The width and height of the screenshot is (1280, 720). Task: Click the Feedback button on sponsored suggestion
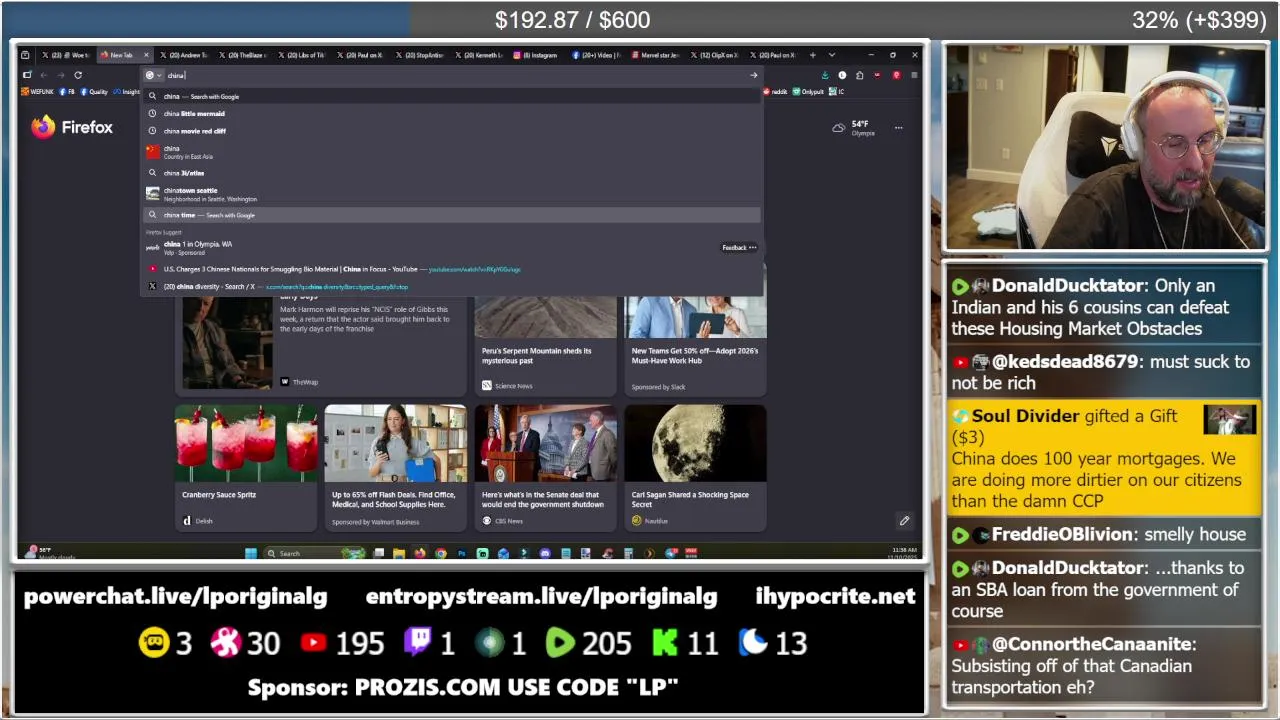[734, 248]
